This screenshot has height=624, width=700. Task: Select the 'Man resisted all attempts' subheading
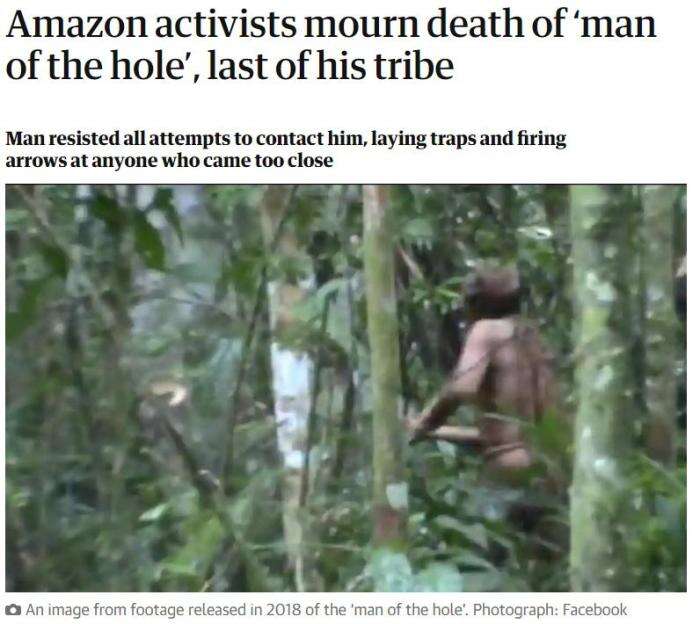pos(286,149)
